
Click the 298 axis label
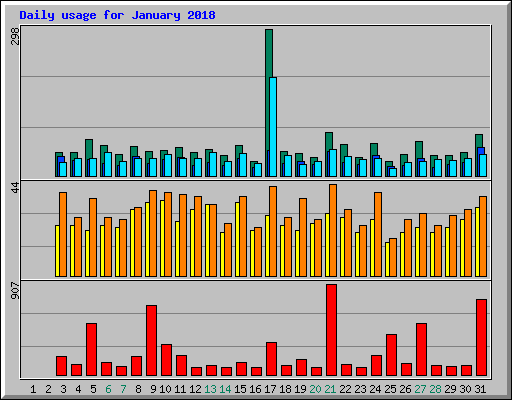15,36
